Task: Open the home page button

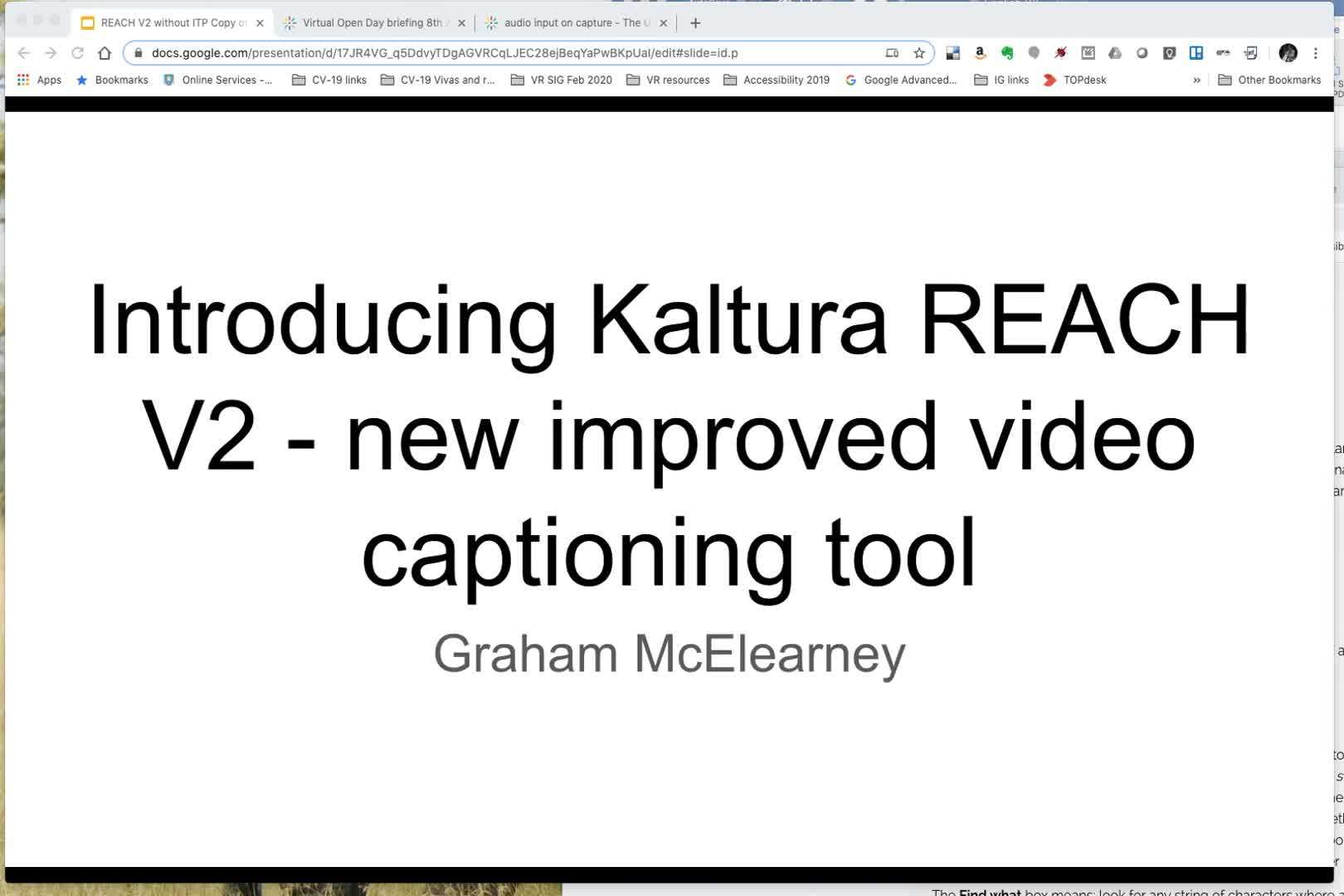Action: [x=105, y=53]
